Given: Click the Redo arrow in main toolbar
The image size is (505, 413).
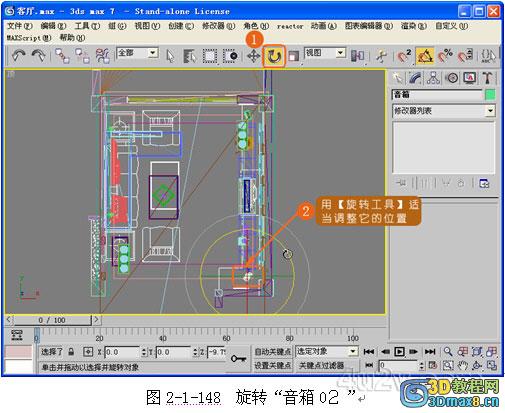Looking at the screenshot, I should (38, 55).
